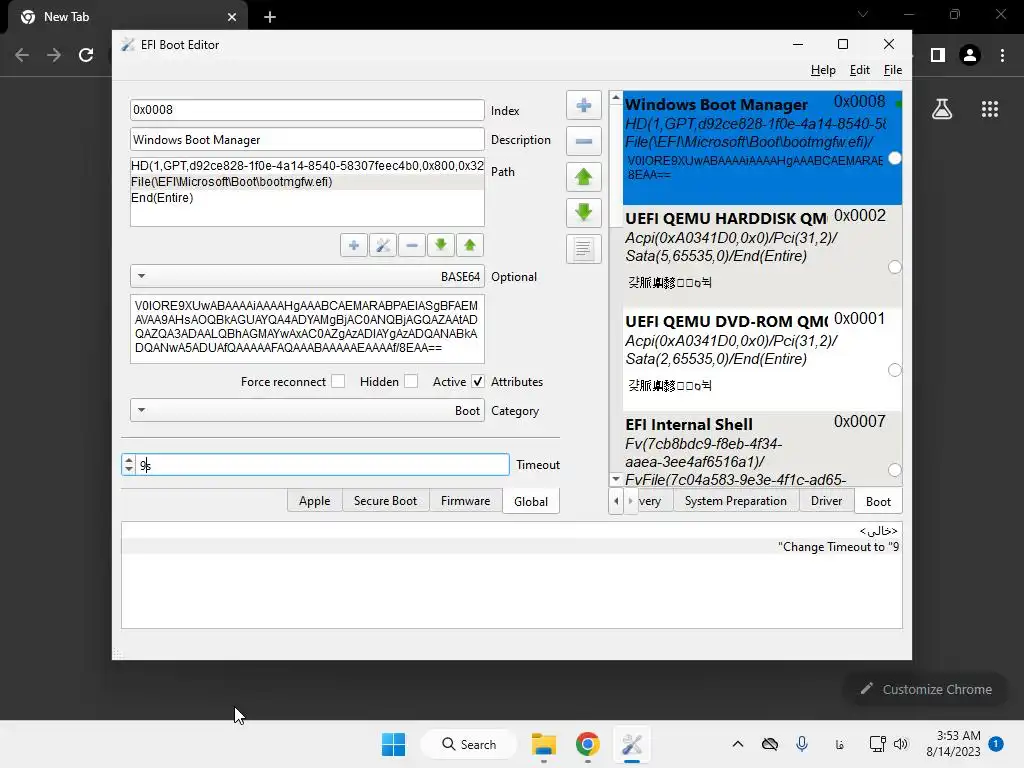Click the blue minus remove entry button
The height and width of the screenshot is (768, 1024).
coord(583,141)
